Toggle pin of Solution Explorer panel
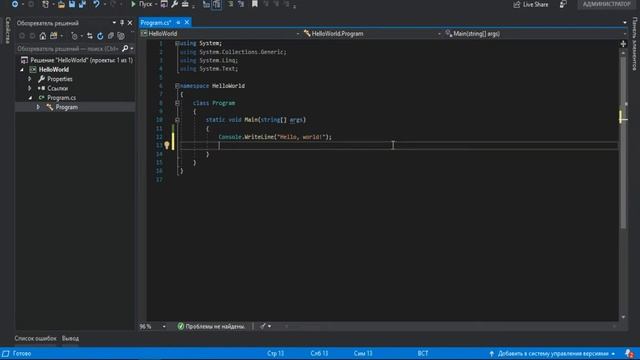640x360 pixels. (x=122, y=23)
